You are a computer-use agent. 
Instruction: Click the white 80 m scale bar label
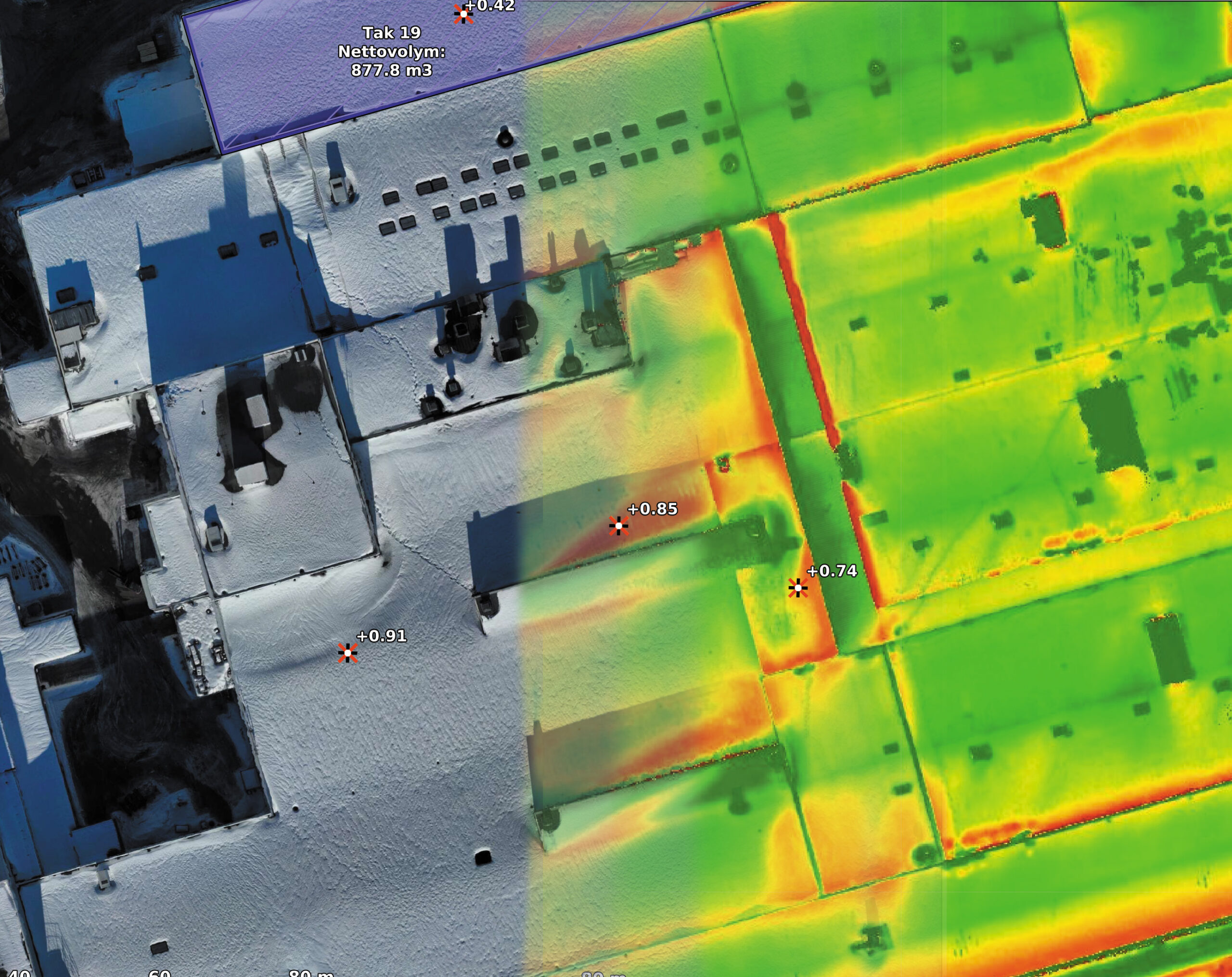tap(310, 973)
